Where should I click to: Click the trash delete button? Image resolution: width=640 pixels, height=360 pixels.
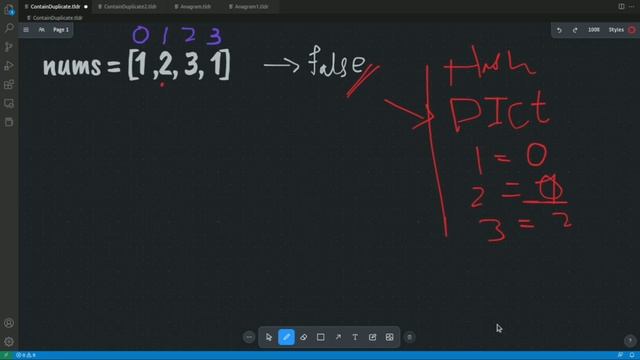click(x=409, y=337)
